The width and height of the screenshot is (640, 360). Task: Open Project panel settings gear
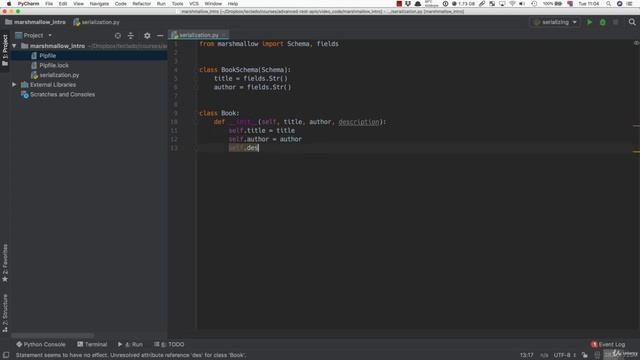coord(147,36)
